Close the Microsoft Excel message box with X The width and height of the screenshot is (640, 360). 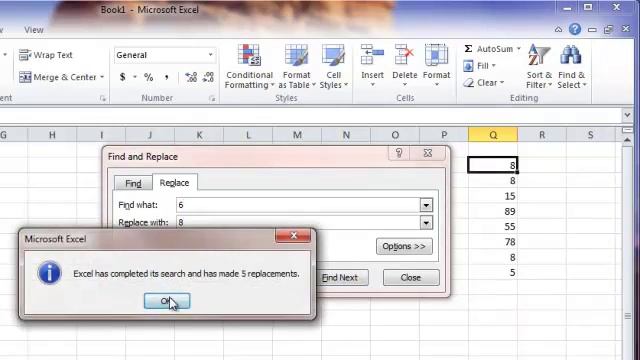(x=293, y=236)
